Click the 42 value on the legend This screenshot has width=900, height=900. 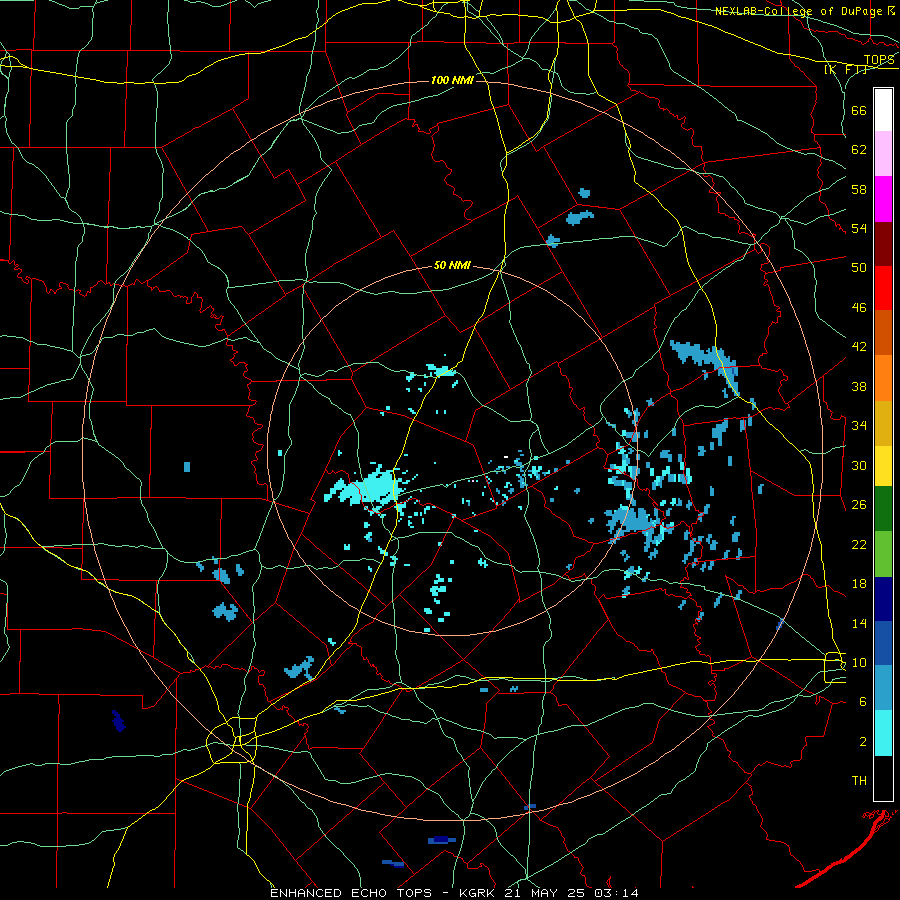tap(859, 346)
